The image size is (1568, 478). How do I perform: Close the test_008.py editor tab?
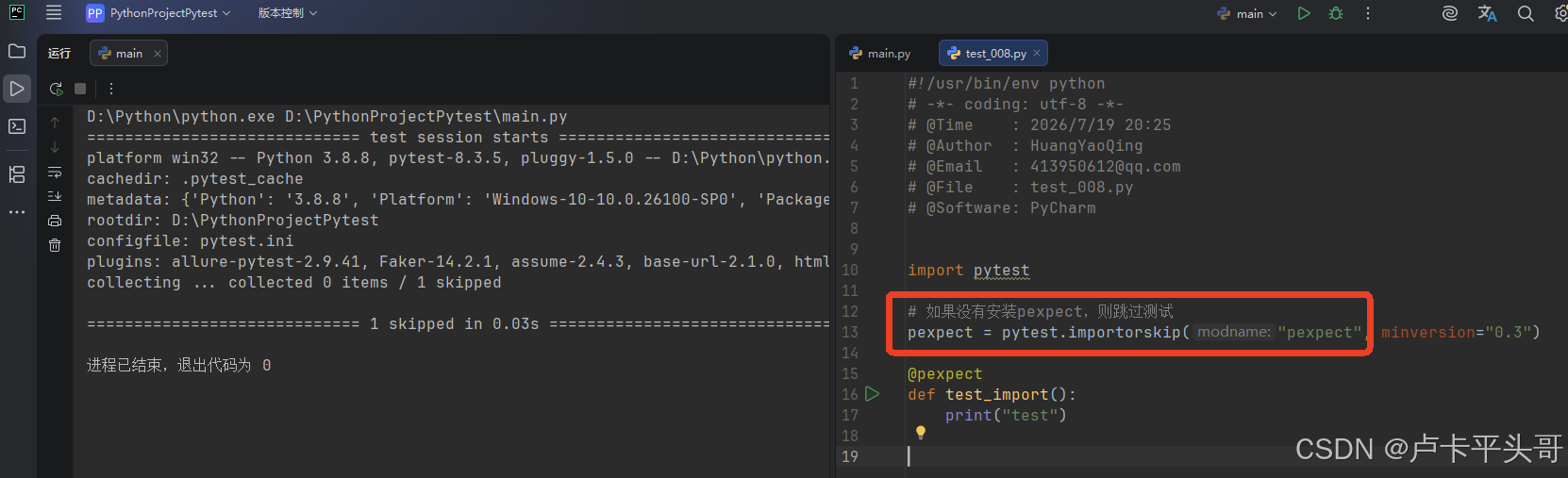pyautogui.click(x=1037, y=54)
